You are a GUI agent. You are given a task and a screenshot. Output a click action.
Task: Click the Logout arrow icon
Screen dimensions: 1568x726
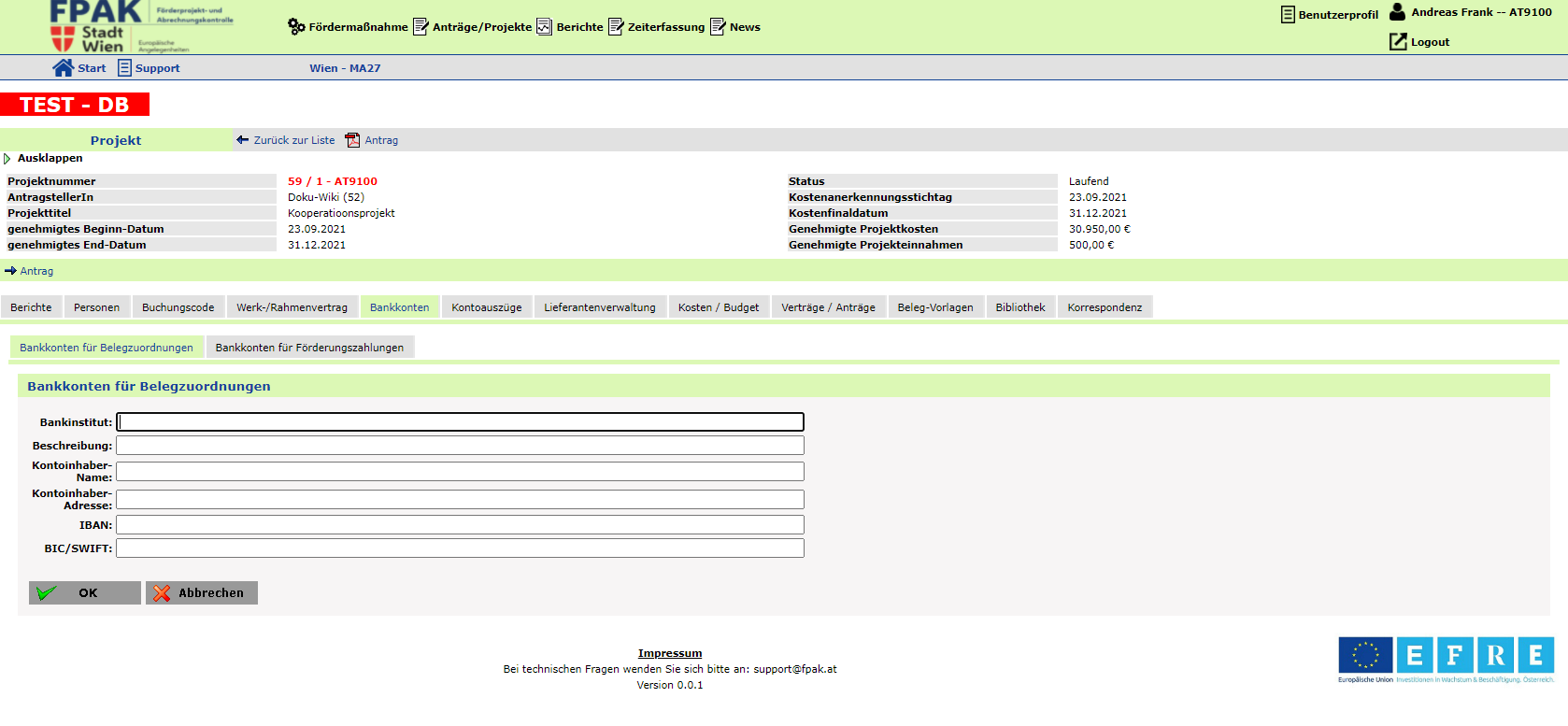[x=1398, y=41]
